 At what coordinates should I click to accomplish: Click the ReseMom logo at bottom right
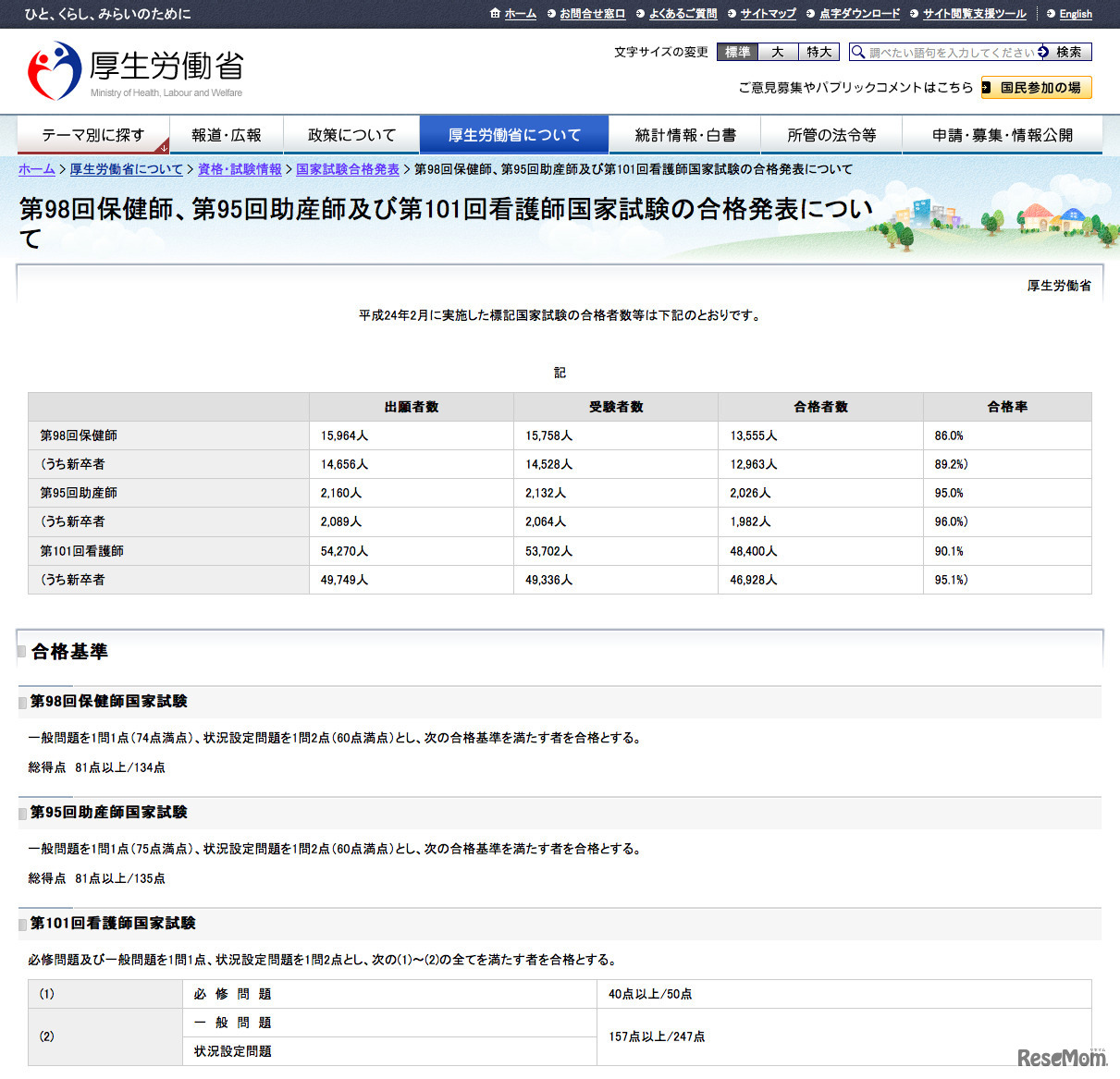1060,1054
